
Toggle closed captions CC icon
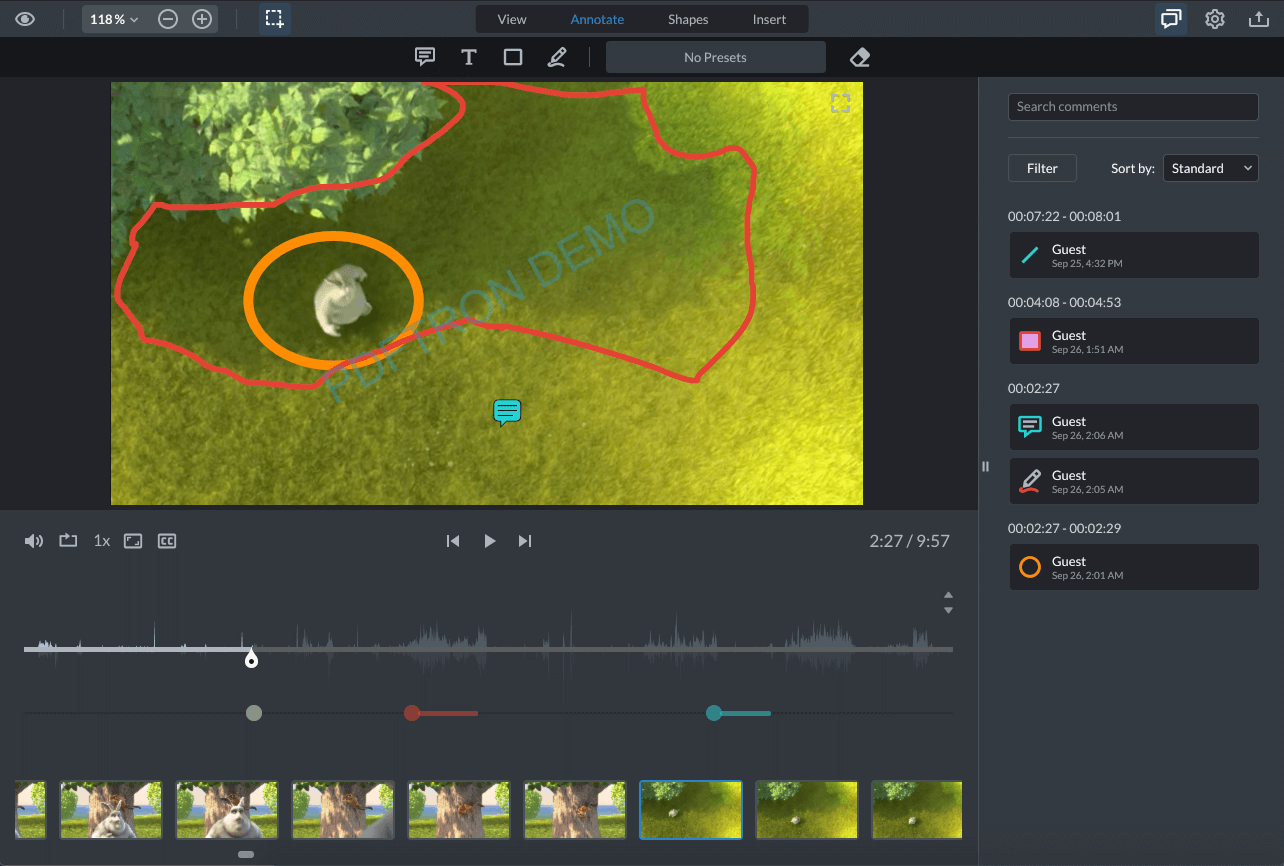point(167,541)
